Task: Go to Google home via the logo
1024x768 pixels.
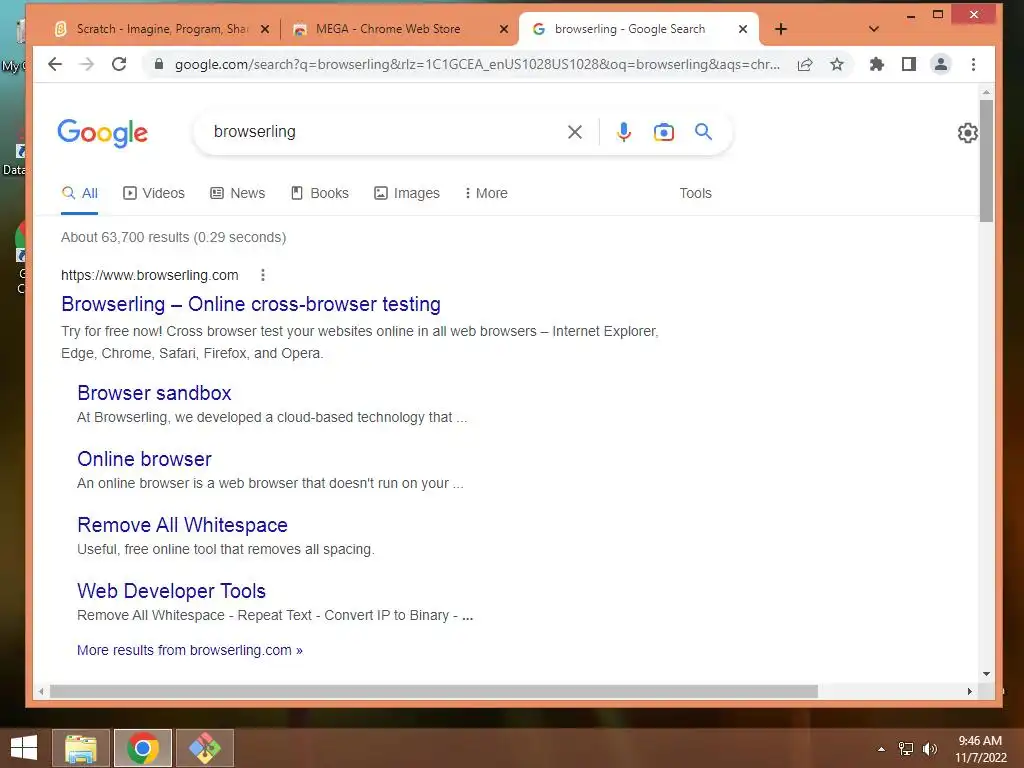Action: [103, 133]
